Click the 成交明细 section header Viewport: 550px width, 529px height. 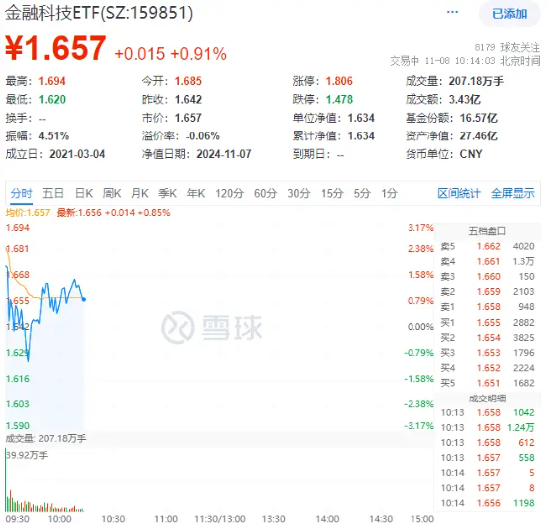coord(487,399)
